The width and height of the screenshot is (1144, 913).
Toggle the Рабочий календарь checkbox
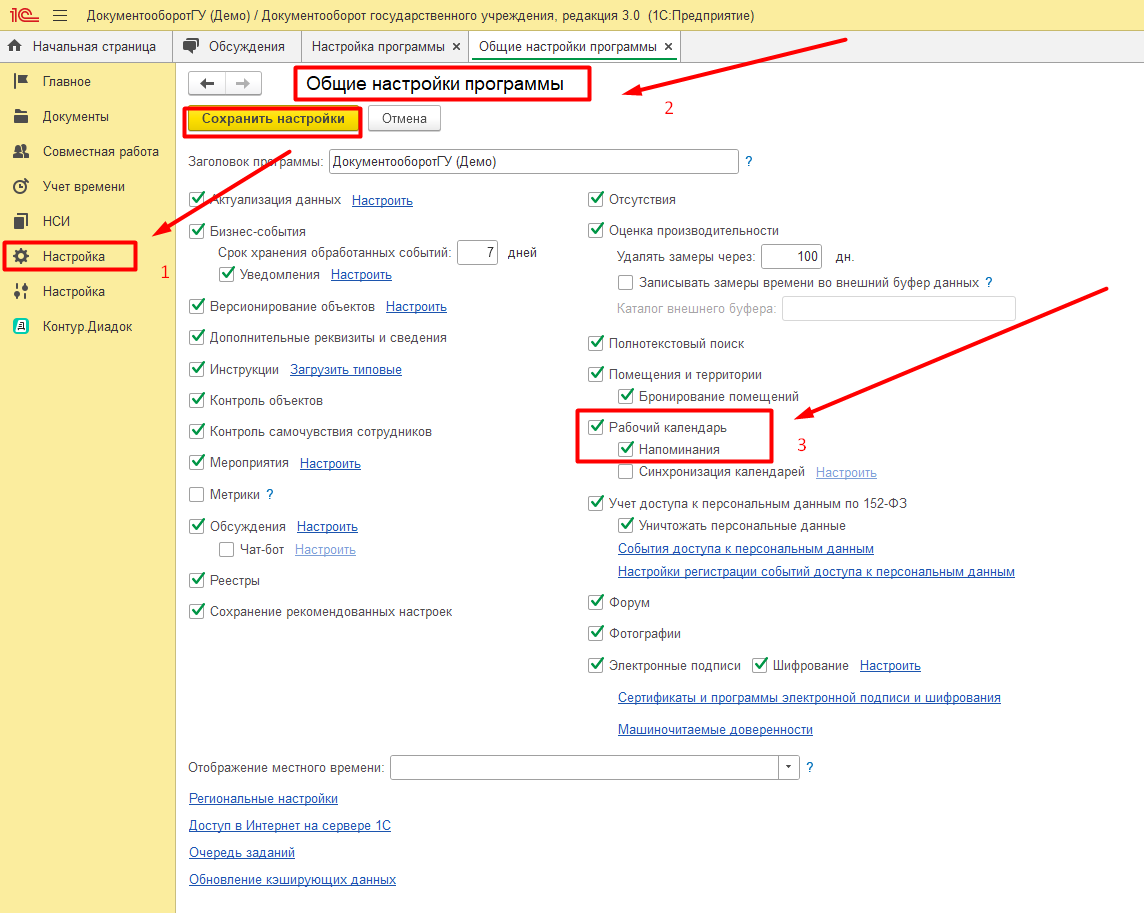[x=595, y=426]
